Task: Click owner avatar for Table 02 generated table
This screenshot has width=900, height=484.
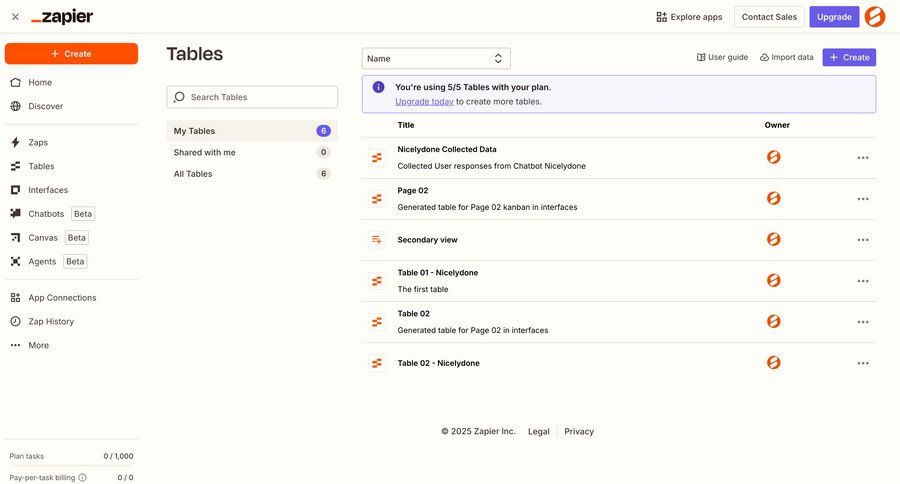Action: click(774, 321)
